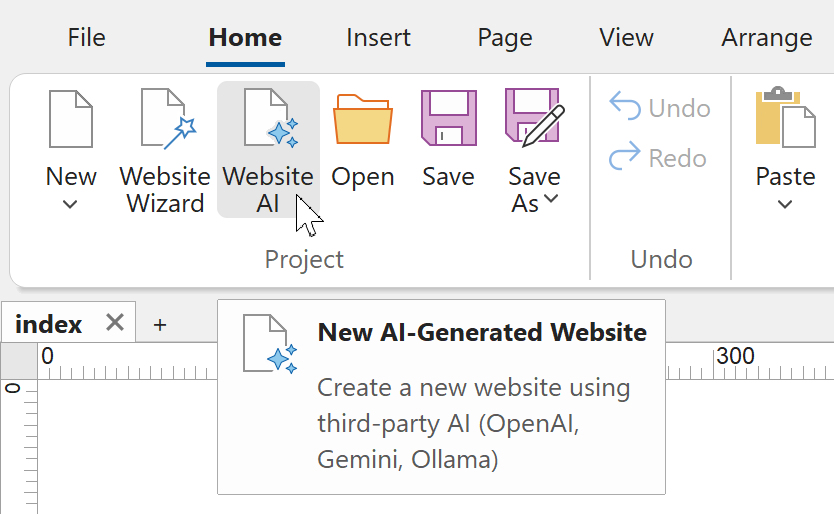Add a new page tab with plus
The image size is (834, 514).
(x=160, y=324)
